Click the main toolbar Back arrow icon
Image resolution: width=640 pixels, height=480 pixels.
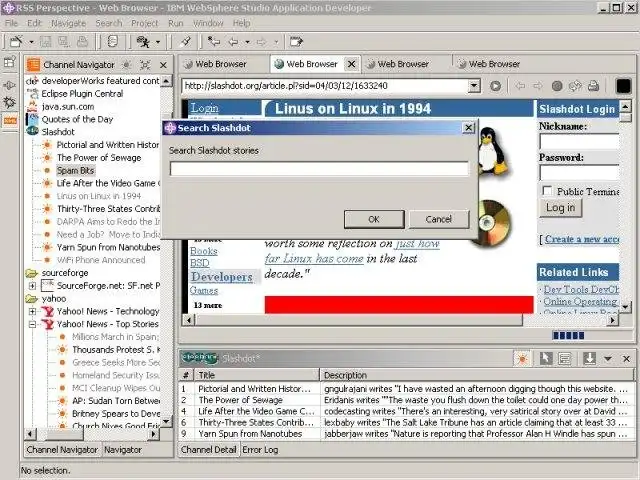click(233, 41)
